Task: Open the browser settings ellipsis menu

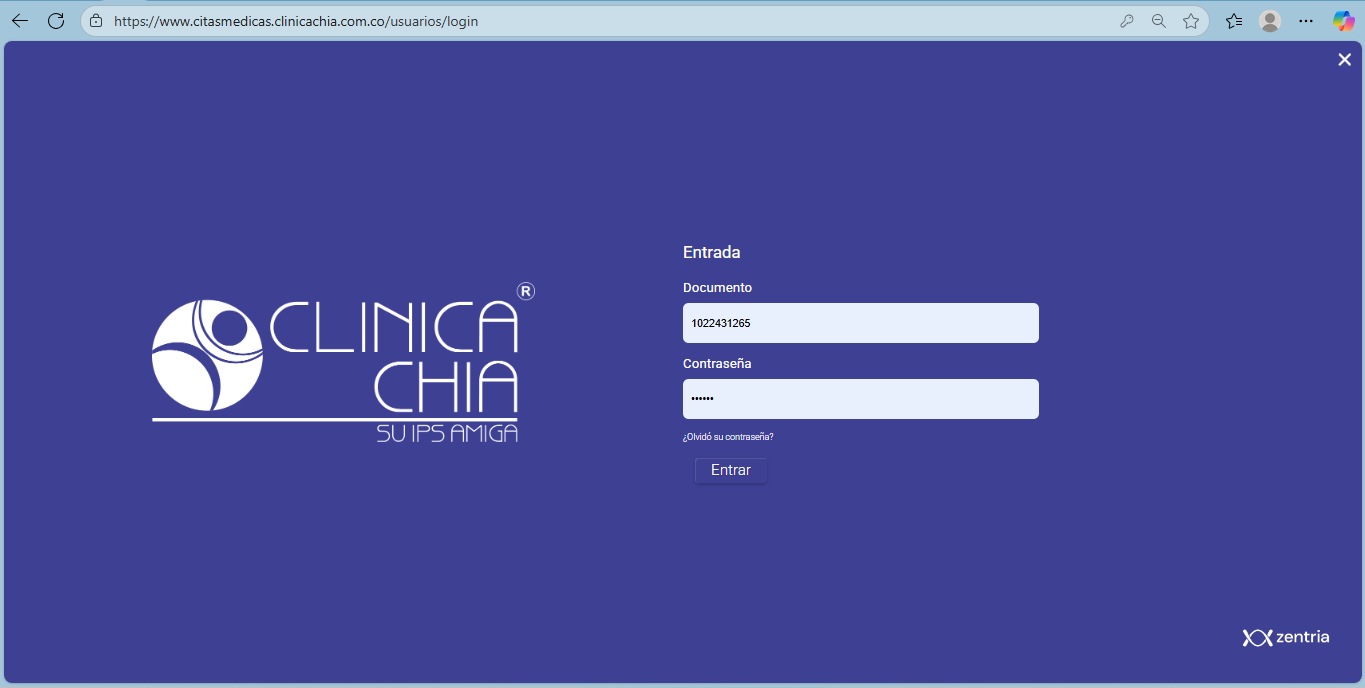Action: (1306, 21)
